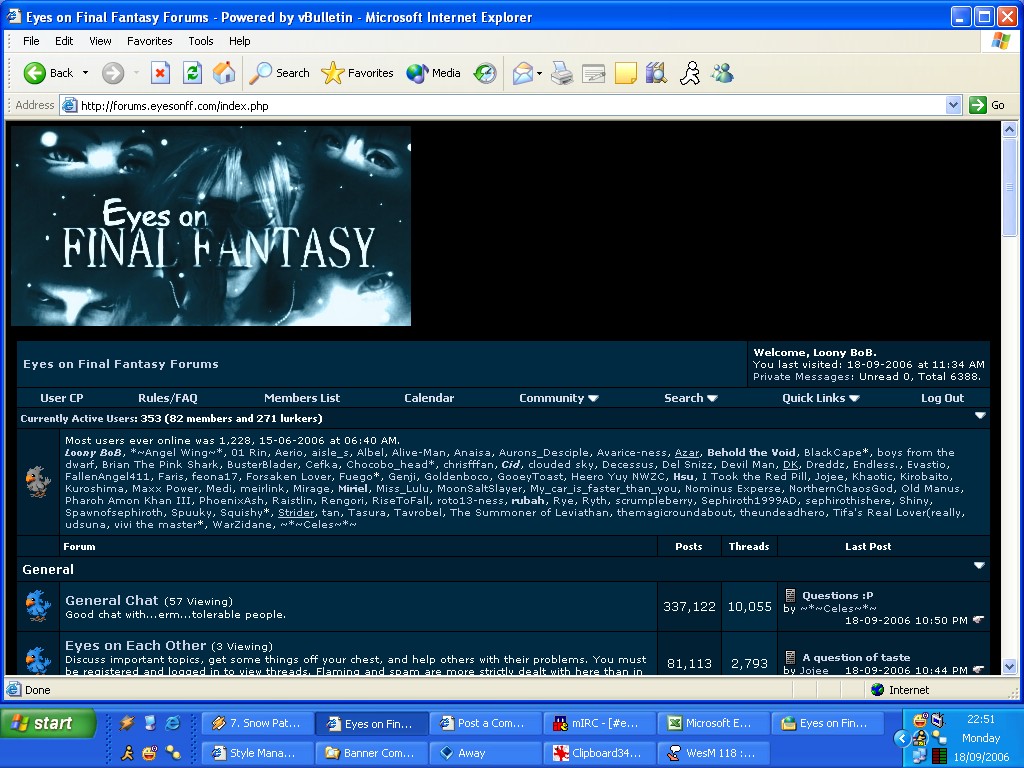Open the Messenger people icon
Image resolution: width=1024 pixels, height=768 pixels.
(x=722, y=72)
